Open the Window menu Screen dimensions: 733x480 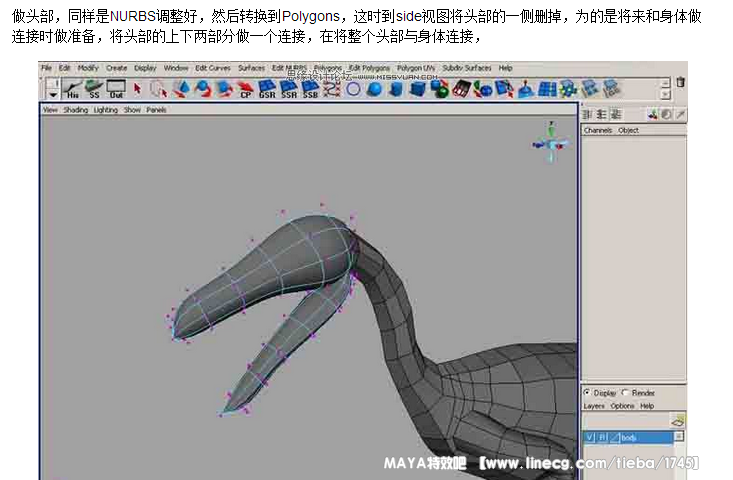(176, 68)
